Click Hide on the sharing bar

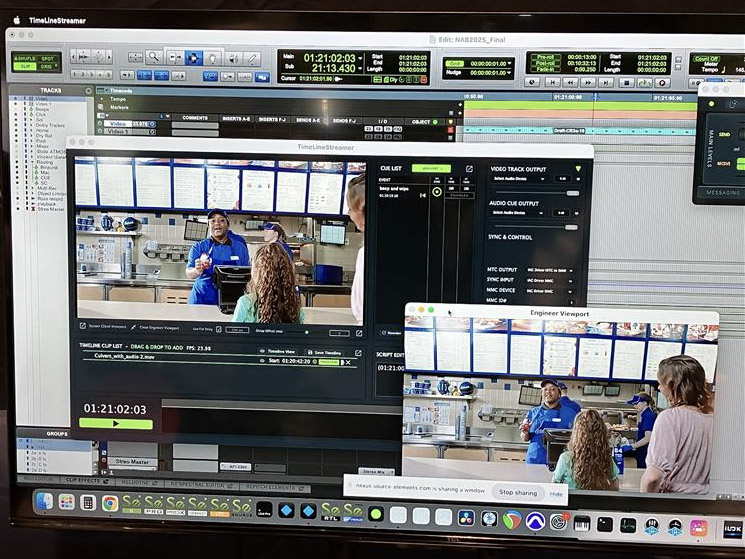tap(556, 494)
